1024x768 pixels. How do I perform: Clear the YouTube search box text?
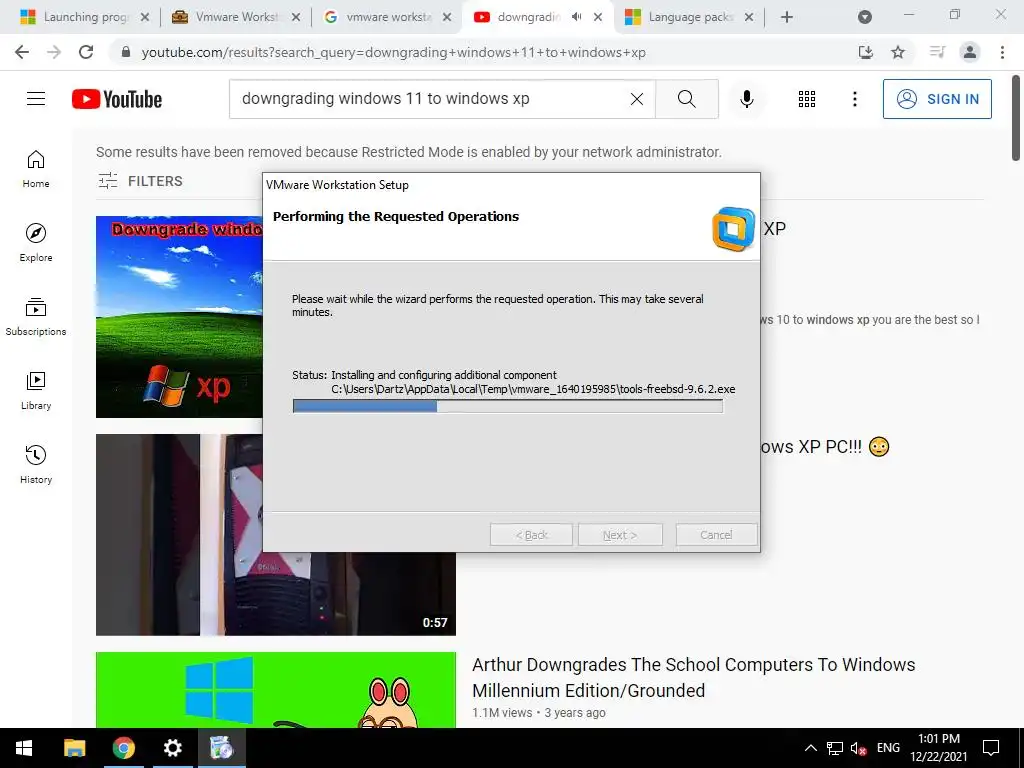[637, 99]
